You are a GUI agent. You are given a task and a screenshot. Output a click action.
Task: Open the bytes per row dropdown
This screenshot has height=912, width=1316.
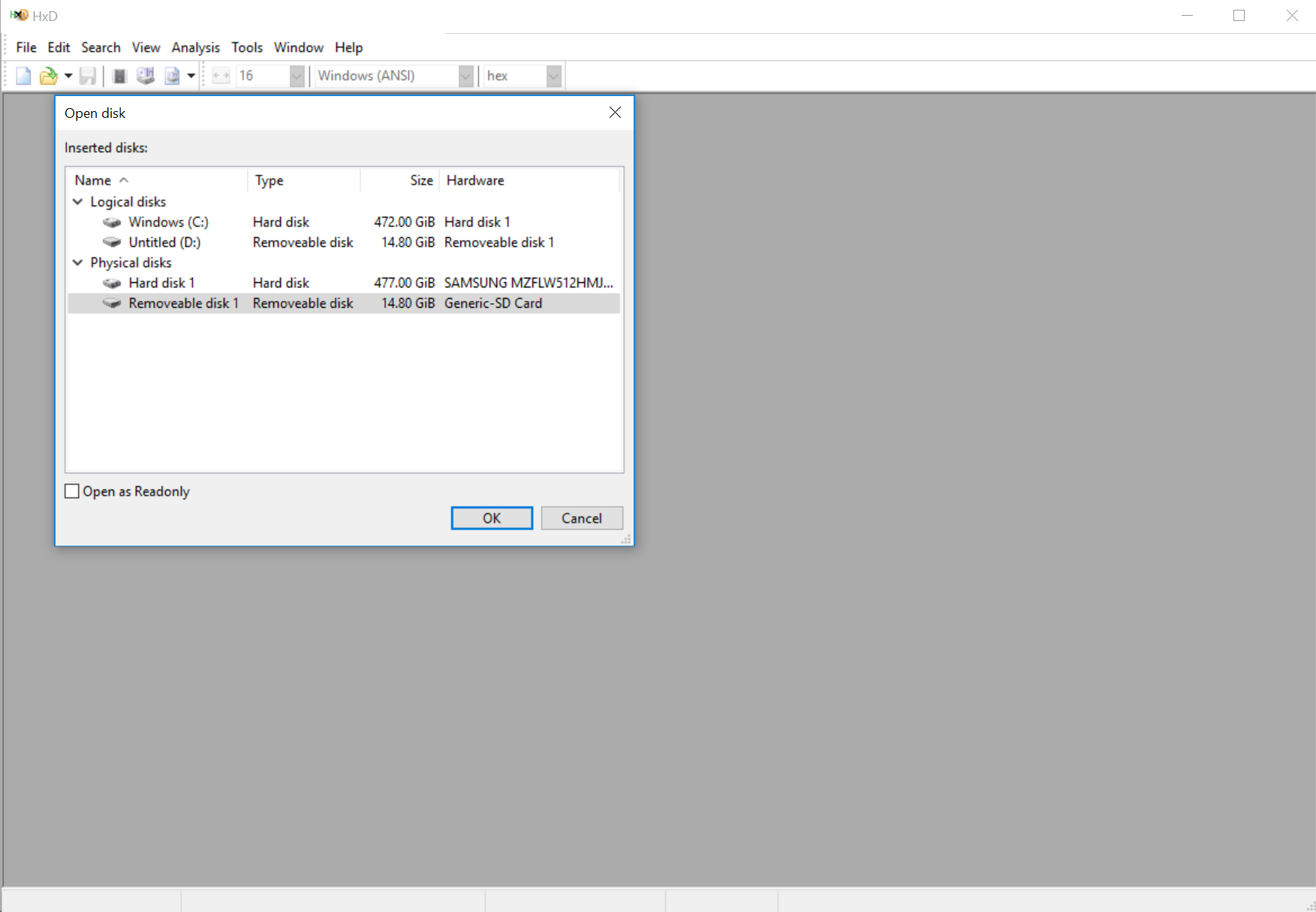pyautogui.click(x=297, y=76)
